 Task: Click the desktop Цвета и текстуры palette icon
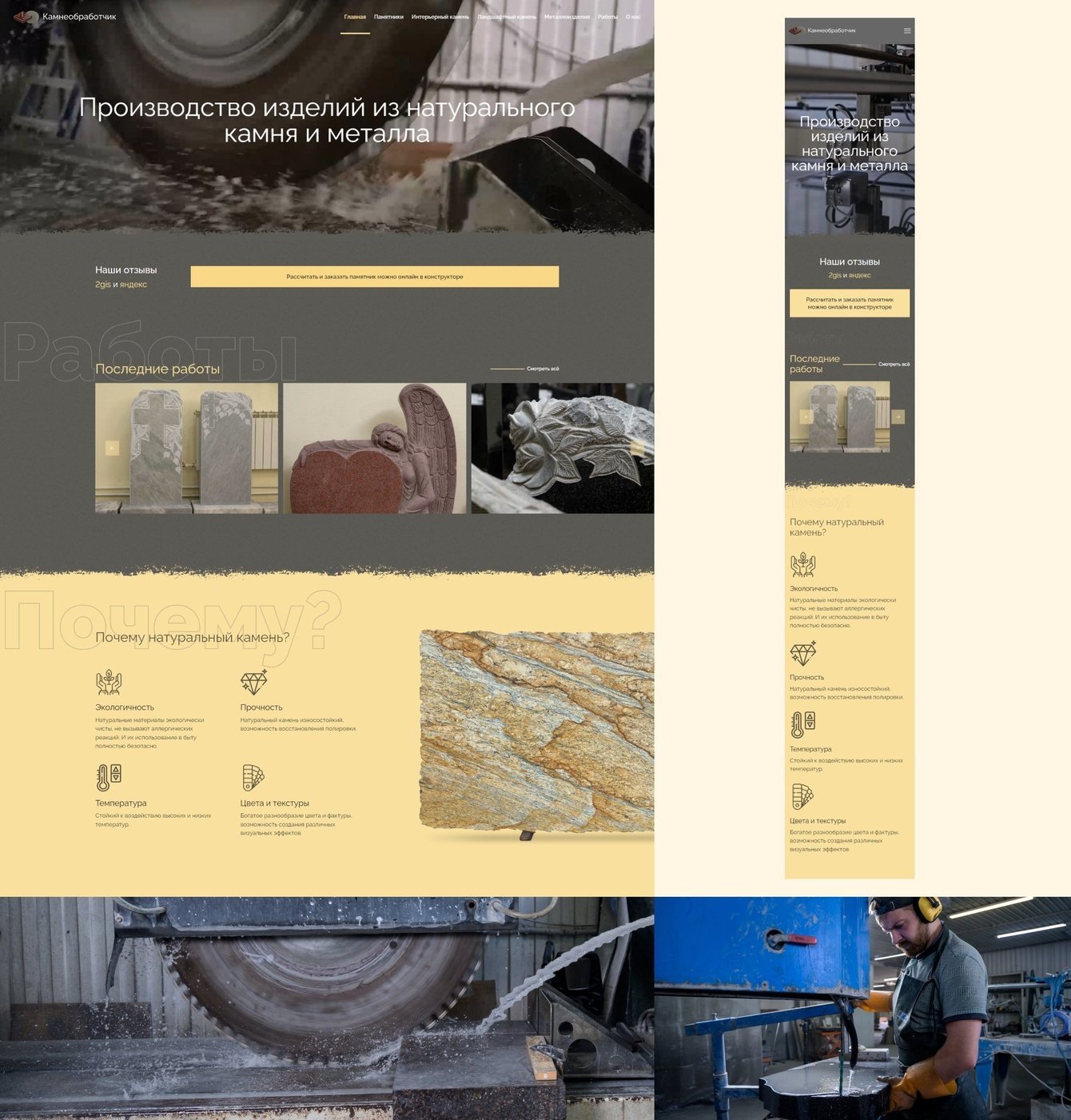click(253, 777)
